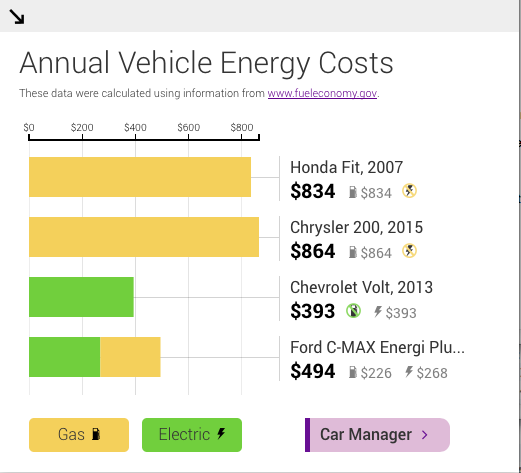Click lightning icon next to Ford $268
This screenshot has width=521, height=473.
409,372
